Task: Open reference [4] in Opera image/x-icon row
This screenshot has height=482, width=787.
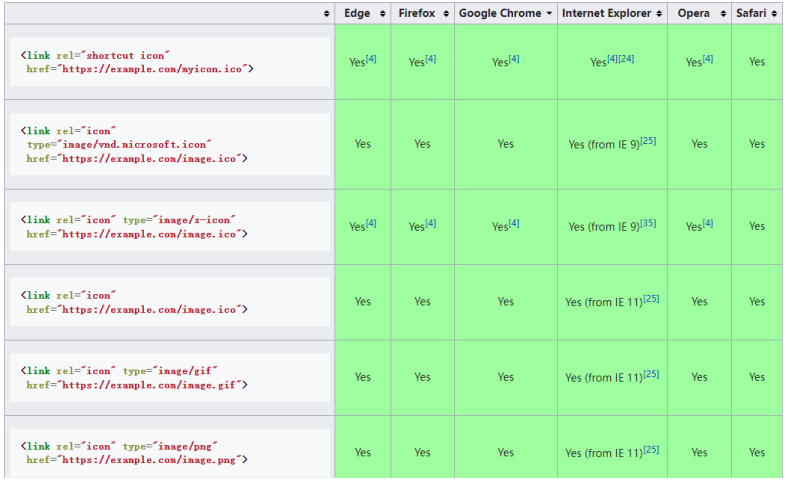Action: 708,223
